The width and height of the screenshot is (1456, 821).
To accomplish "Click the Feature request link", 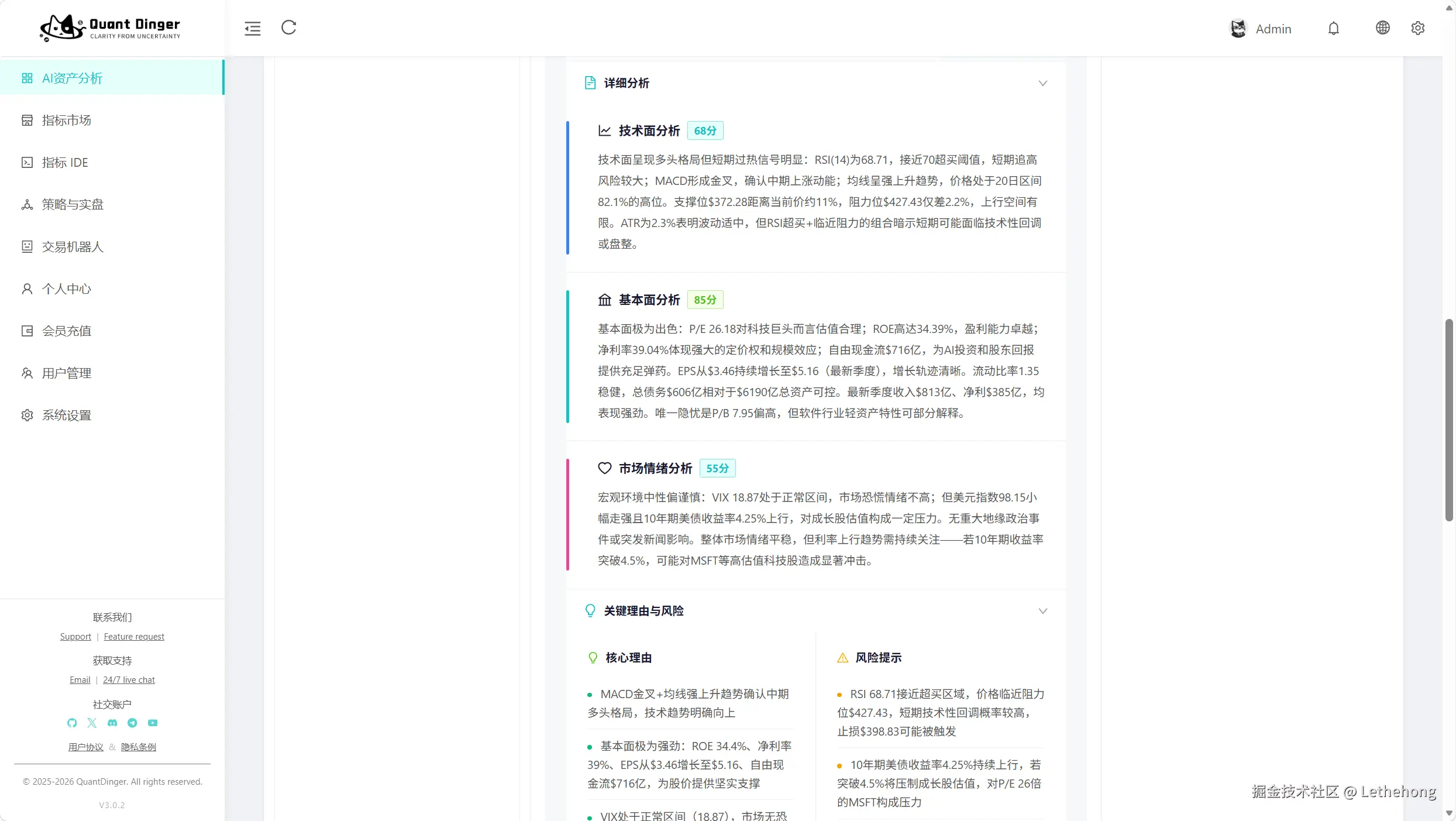I will (x=134, y=637).
